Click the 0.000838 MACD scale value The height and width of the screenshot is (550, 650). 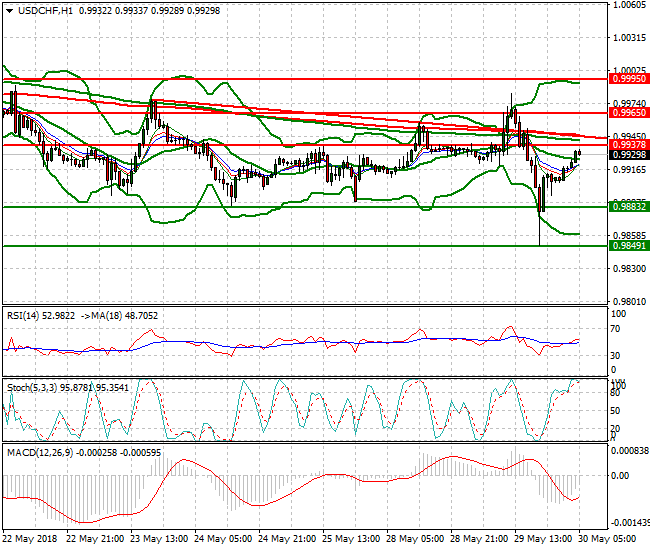pos(630,451)
